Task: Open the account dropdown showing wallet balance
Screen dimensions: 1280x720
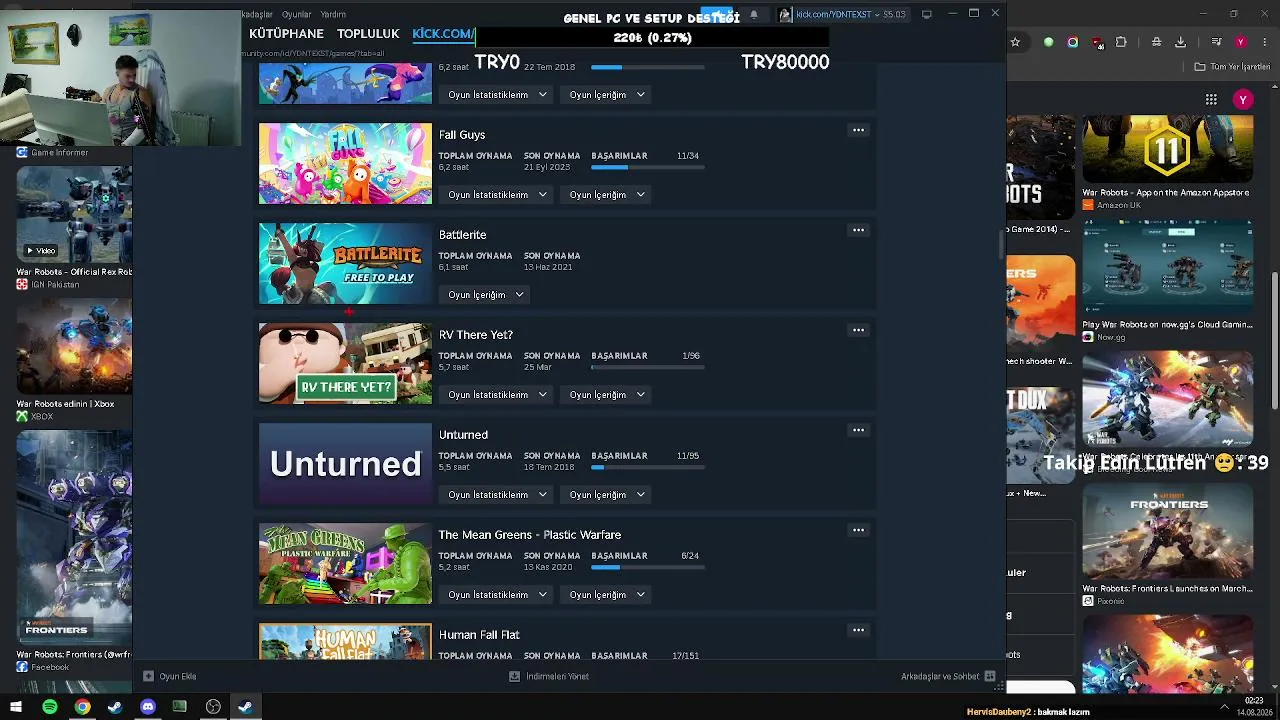Action: (x=843, y=14)
